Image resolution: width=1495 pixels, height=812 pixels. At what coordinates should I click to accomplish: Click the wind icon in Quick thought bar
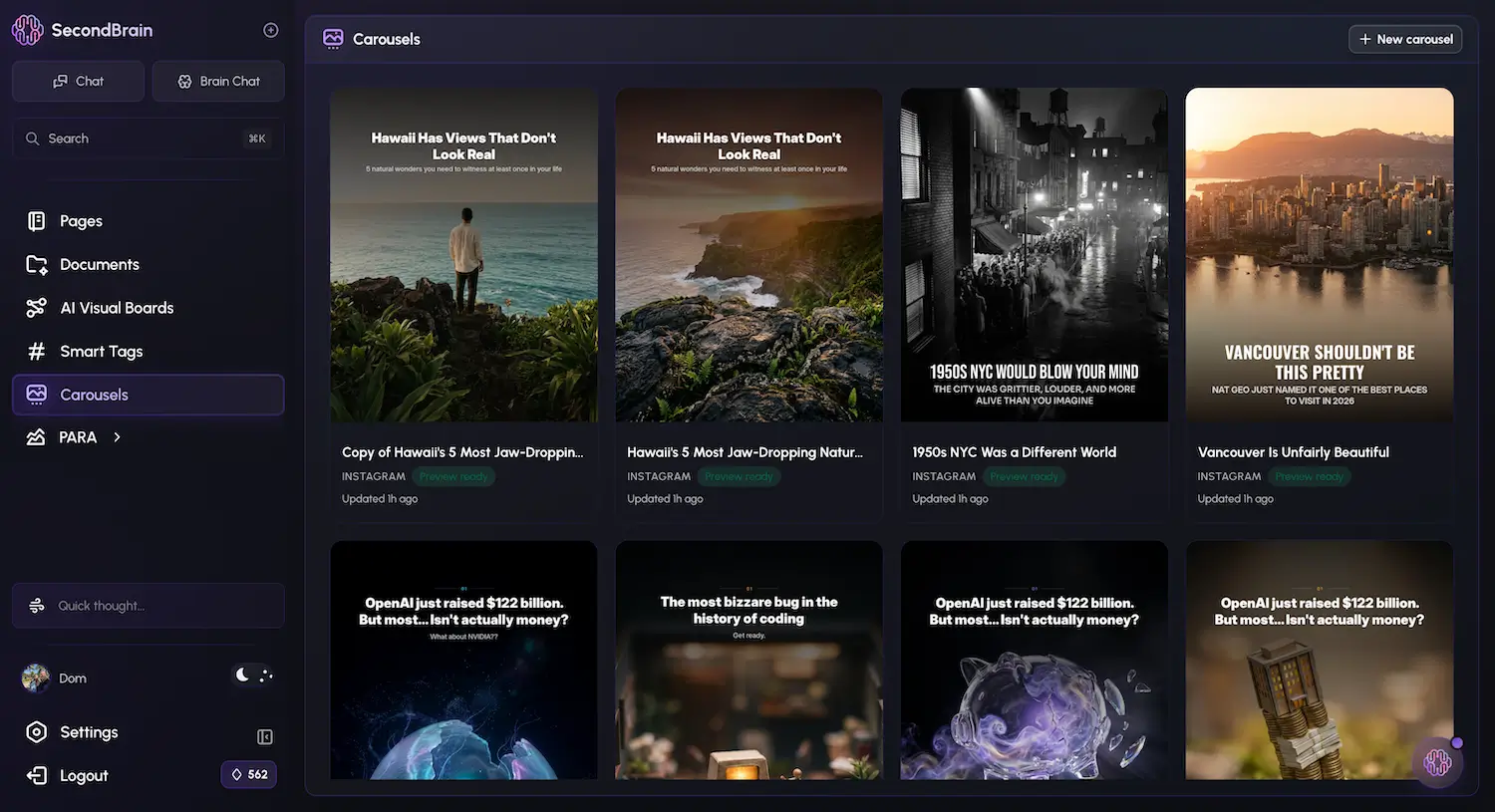coord(37,605)
